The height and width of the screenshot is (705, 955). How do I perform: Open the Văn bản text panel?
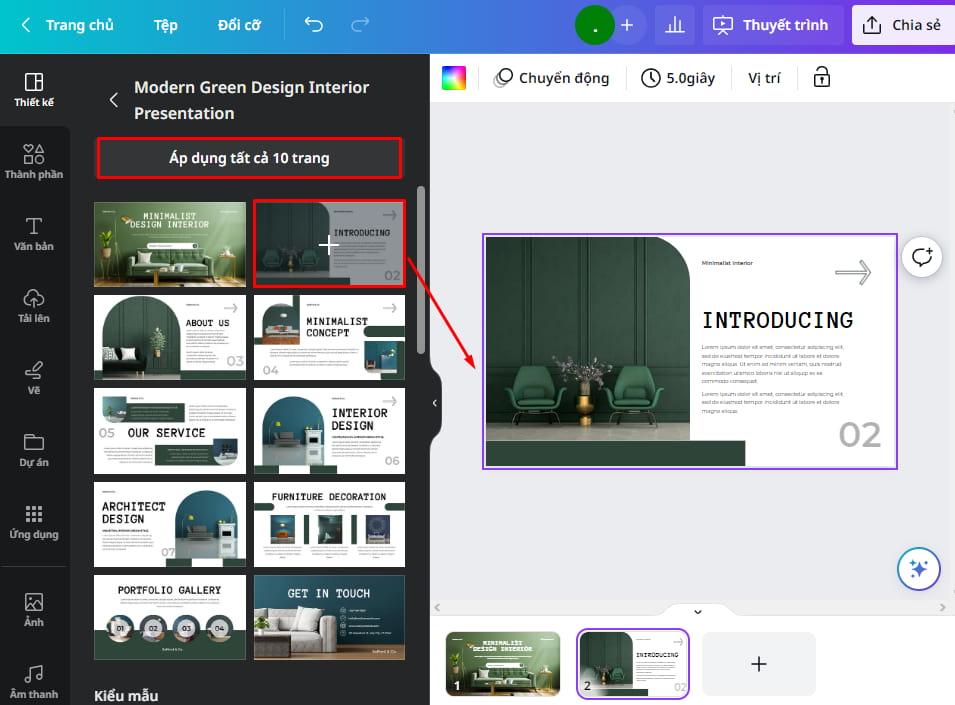[x=34, y=232]
